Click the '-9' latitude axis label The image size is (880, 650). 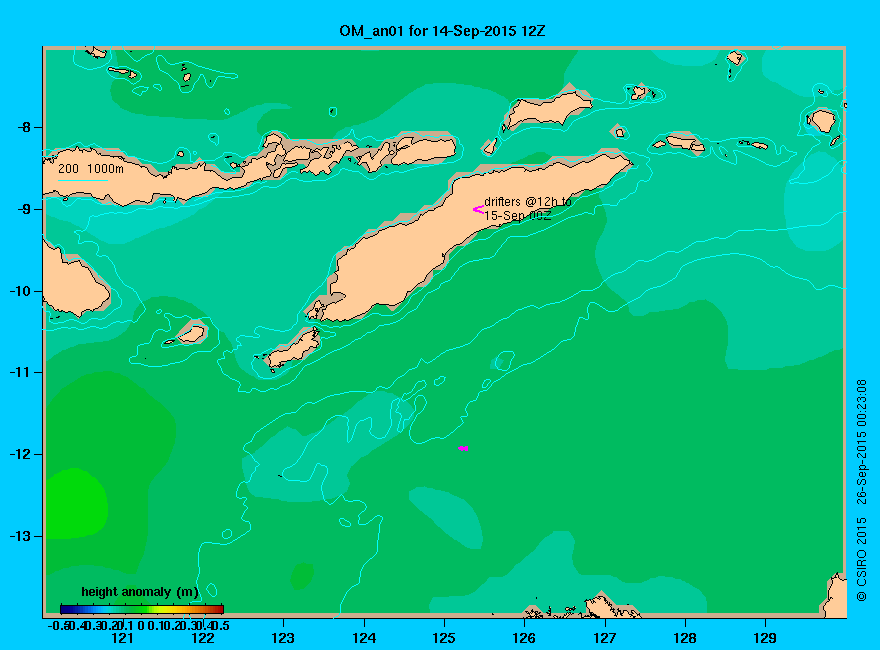click(24, 209)
